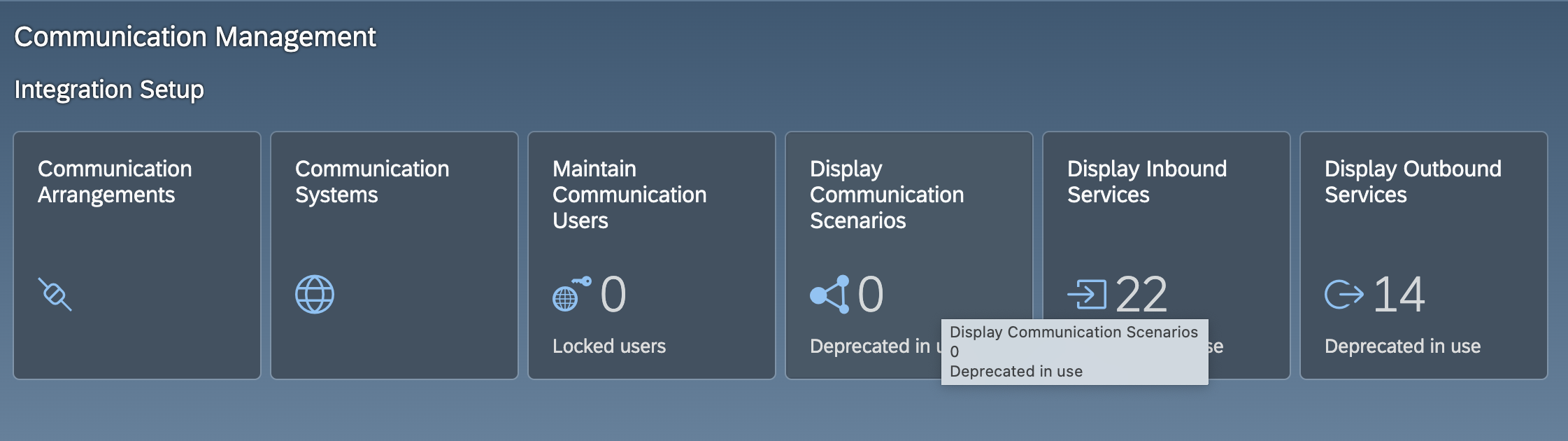Open the Display Communication Scenarios tile title
1568x441 pixels.
pos(887,195)
